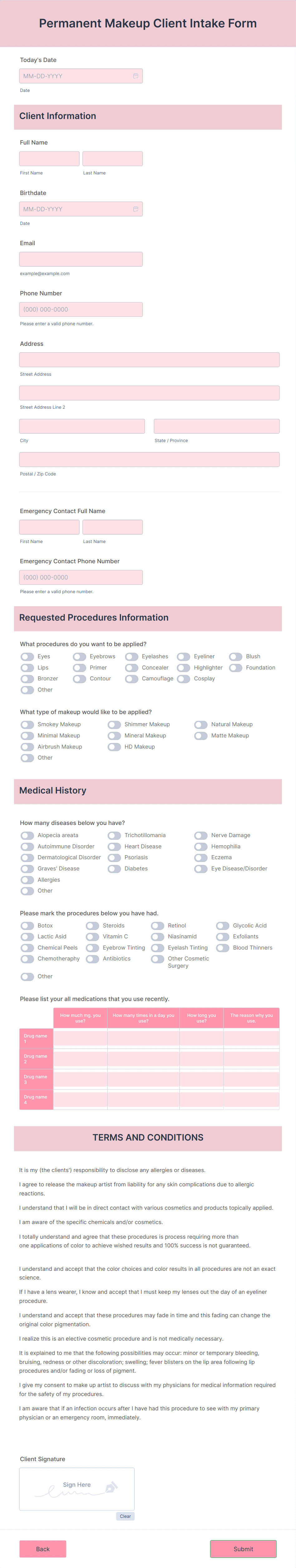Select Smokey Makeup as makeup type
296x1568 pixels.
pyautogui.click(x=27, y=724)
